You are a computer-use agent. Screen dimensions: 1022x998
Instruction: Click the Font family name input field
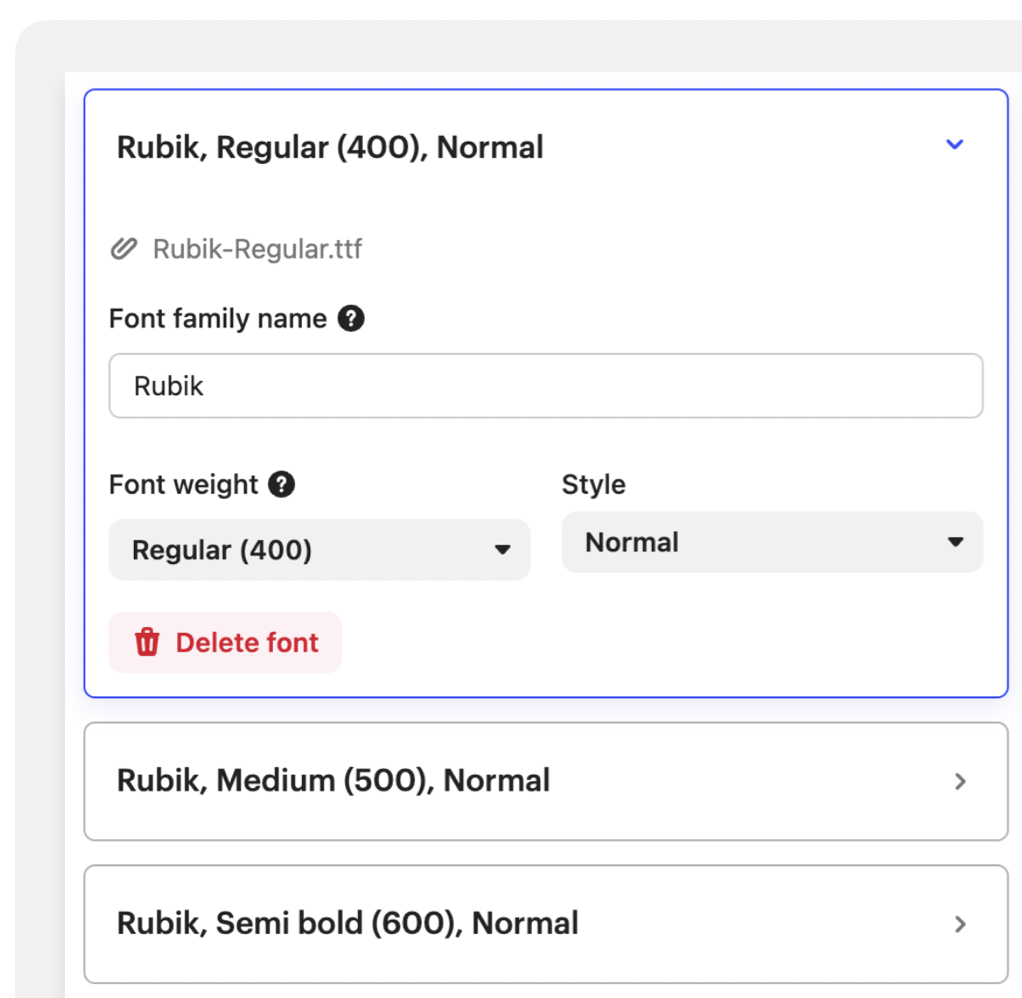tap(545, 386)
